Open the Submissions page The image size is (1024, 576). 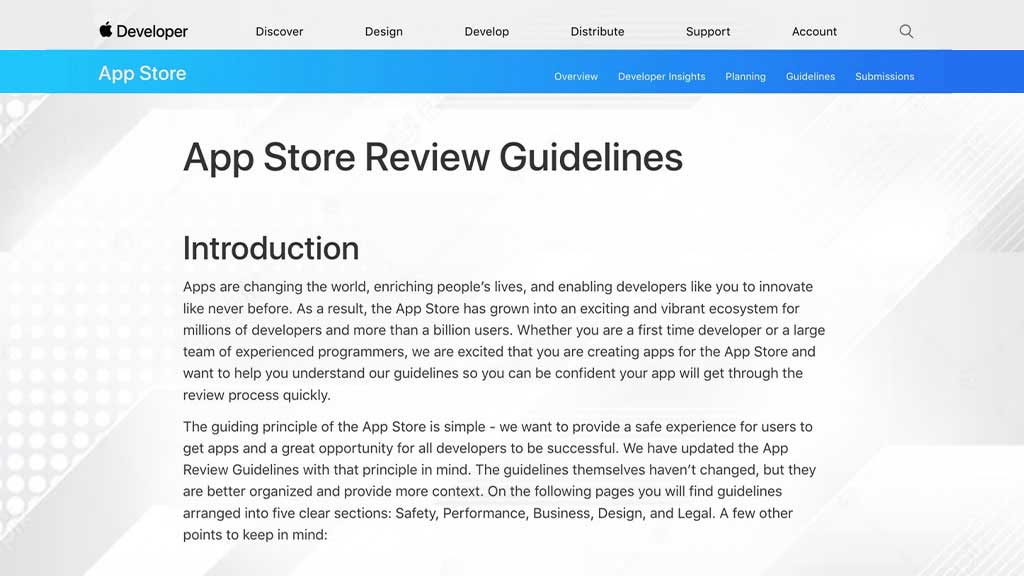[x=884, y=76]
